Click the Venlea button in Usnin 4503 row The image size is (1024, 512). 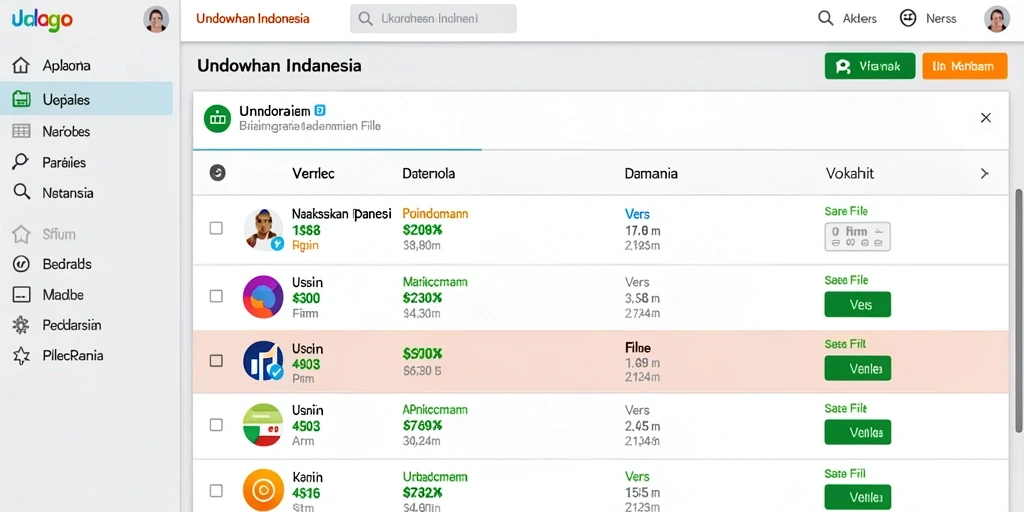857,432
